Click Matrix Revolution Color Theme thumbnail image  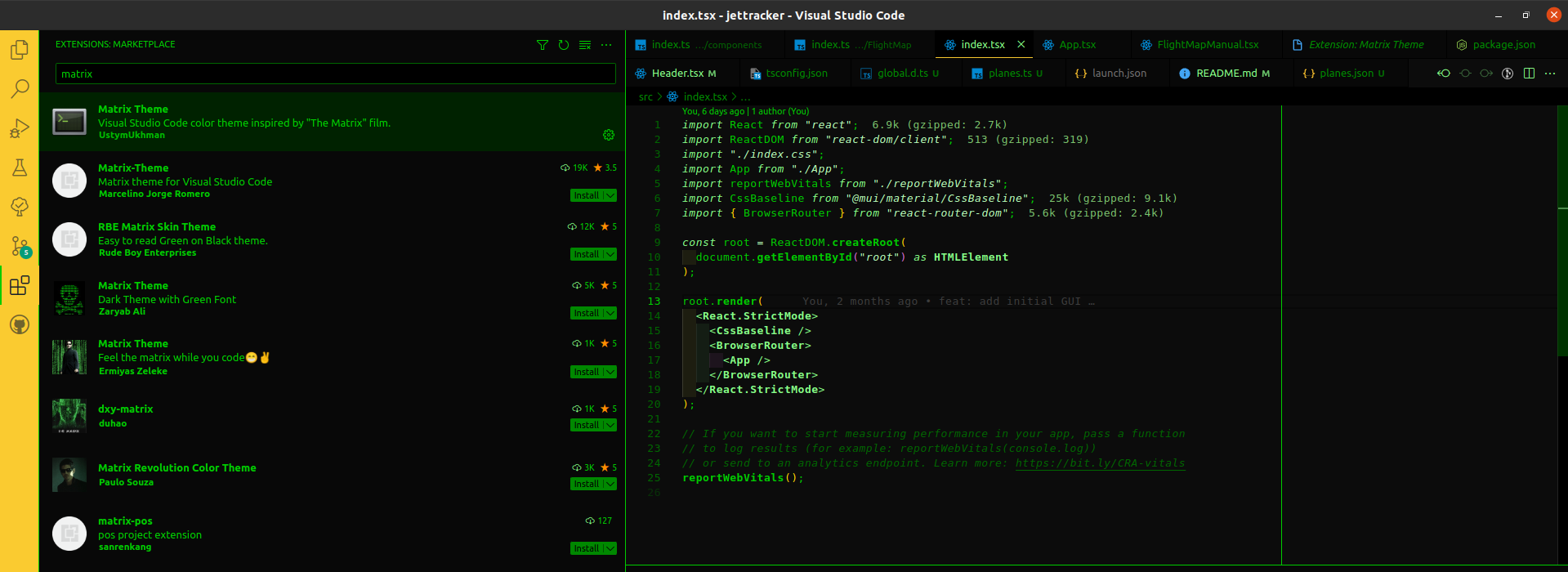pos(69,475)
